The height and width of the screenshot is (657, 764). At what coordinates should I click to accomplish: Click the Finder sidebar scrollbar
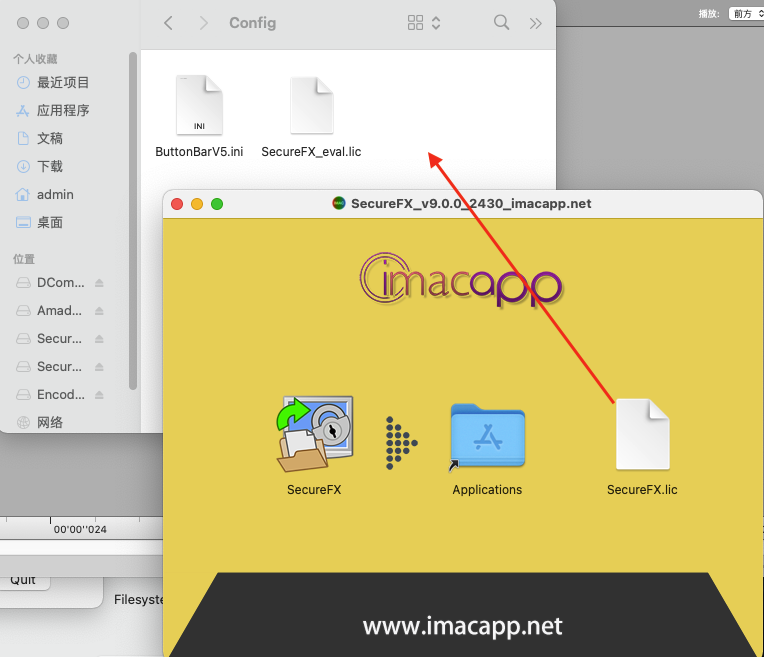[x=133, y=221]
